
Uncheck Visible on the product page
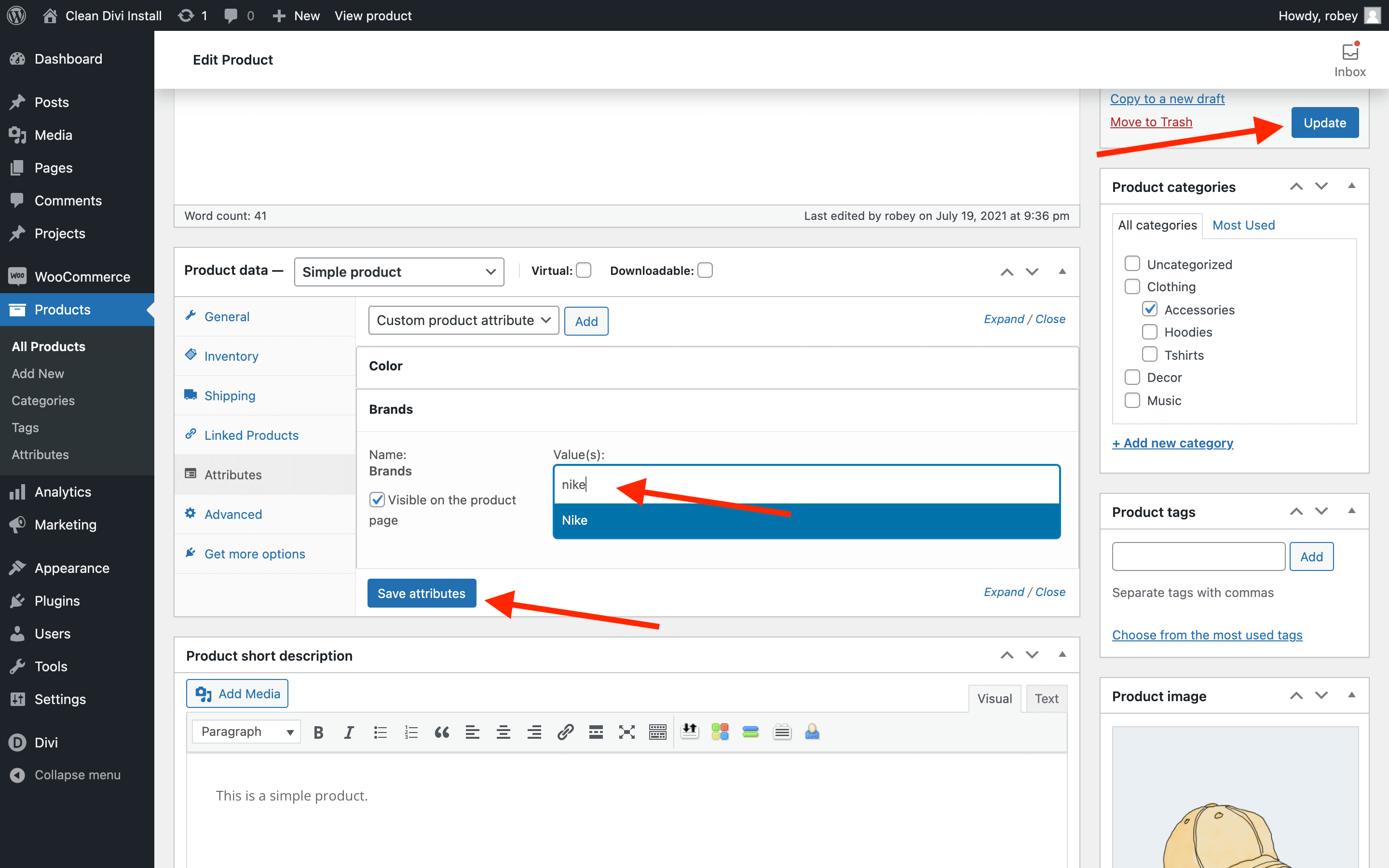point(377,500)
